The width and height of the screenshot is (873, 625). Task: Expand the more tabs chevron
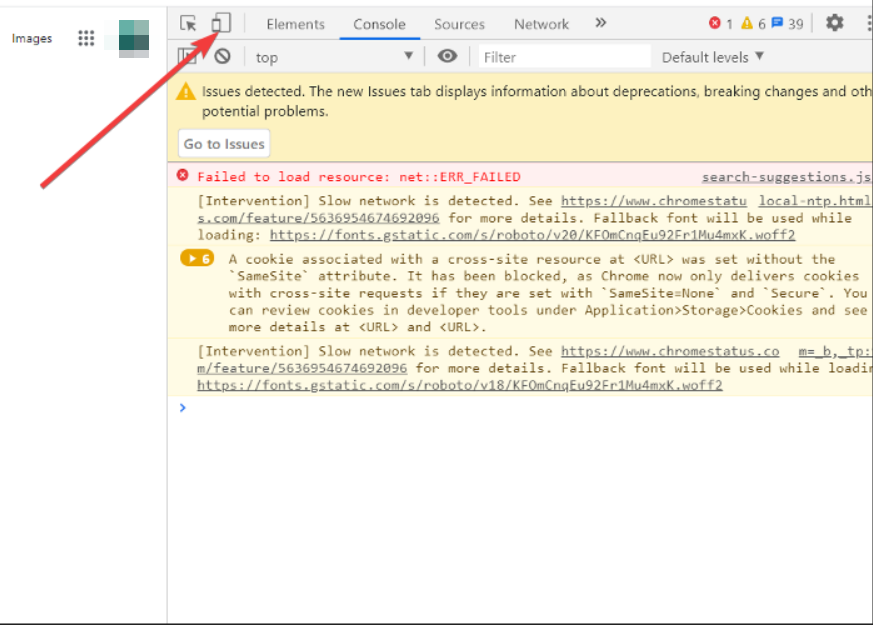600,23
